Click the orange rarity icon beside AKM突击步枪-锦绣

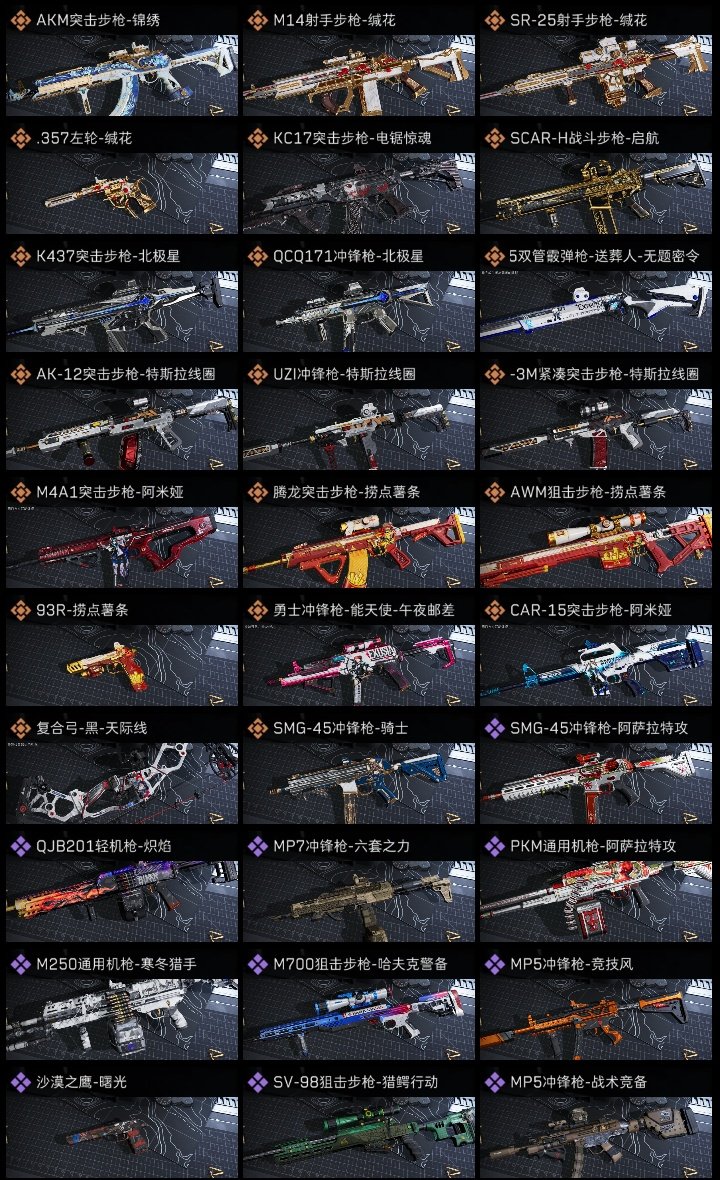[20, 20]
